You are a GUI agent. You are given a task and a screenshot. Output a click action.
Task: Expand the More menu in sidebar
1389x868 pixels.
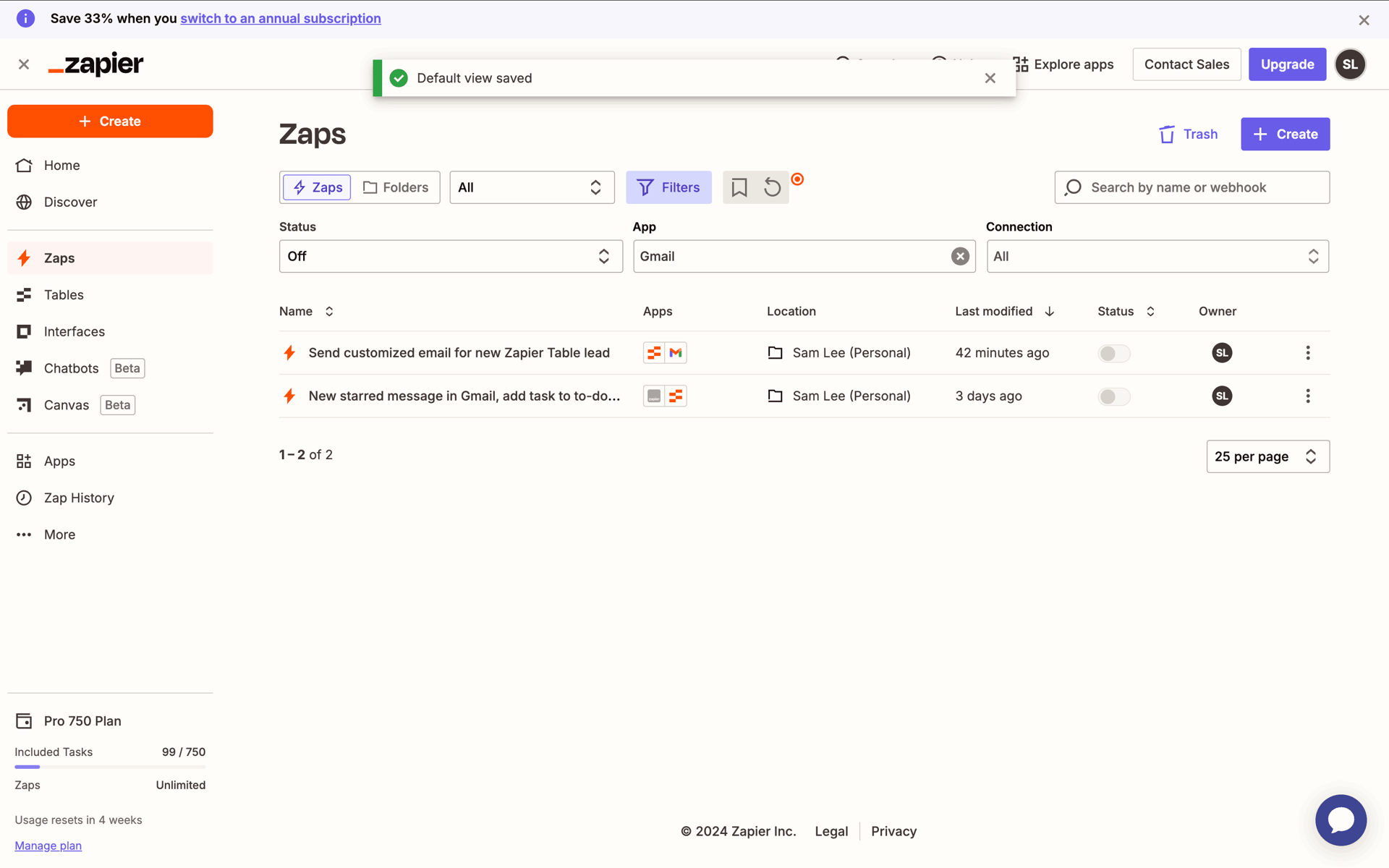tap(110, 535)
